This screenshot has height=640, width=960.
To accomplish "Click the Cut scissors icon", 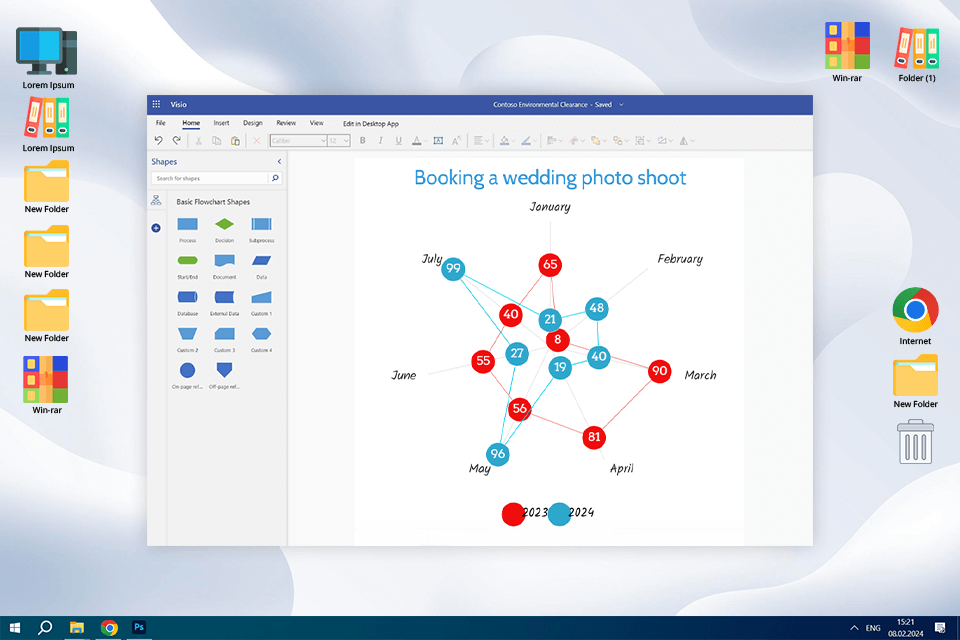I will click(198, 141).
